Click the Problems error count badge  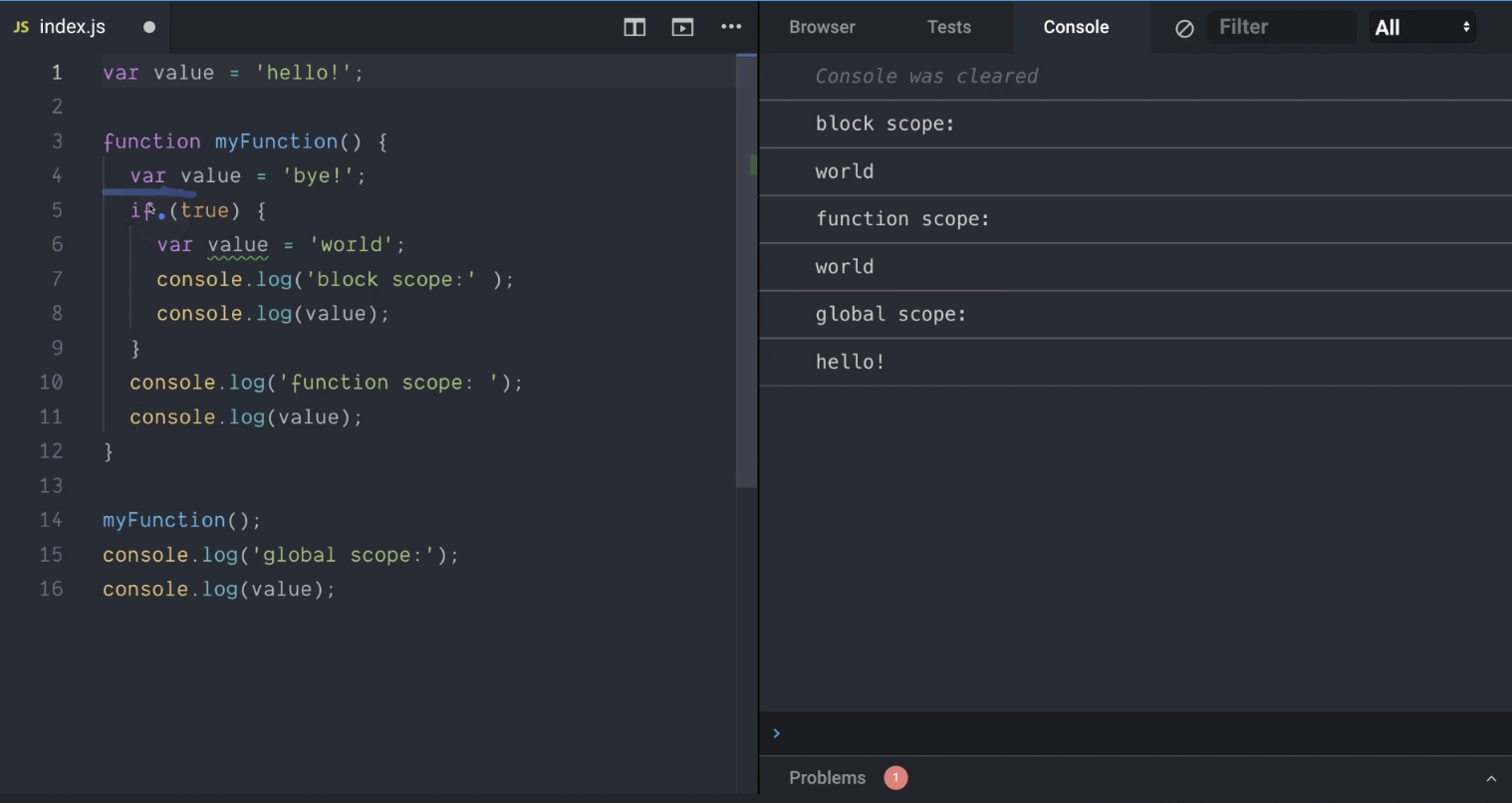[895, 777]
